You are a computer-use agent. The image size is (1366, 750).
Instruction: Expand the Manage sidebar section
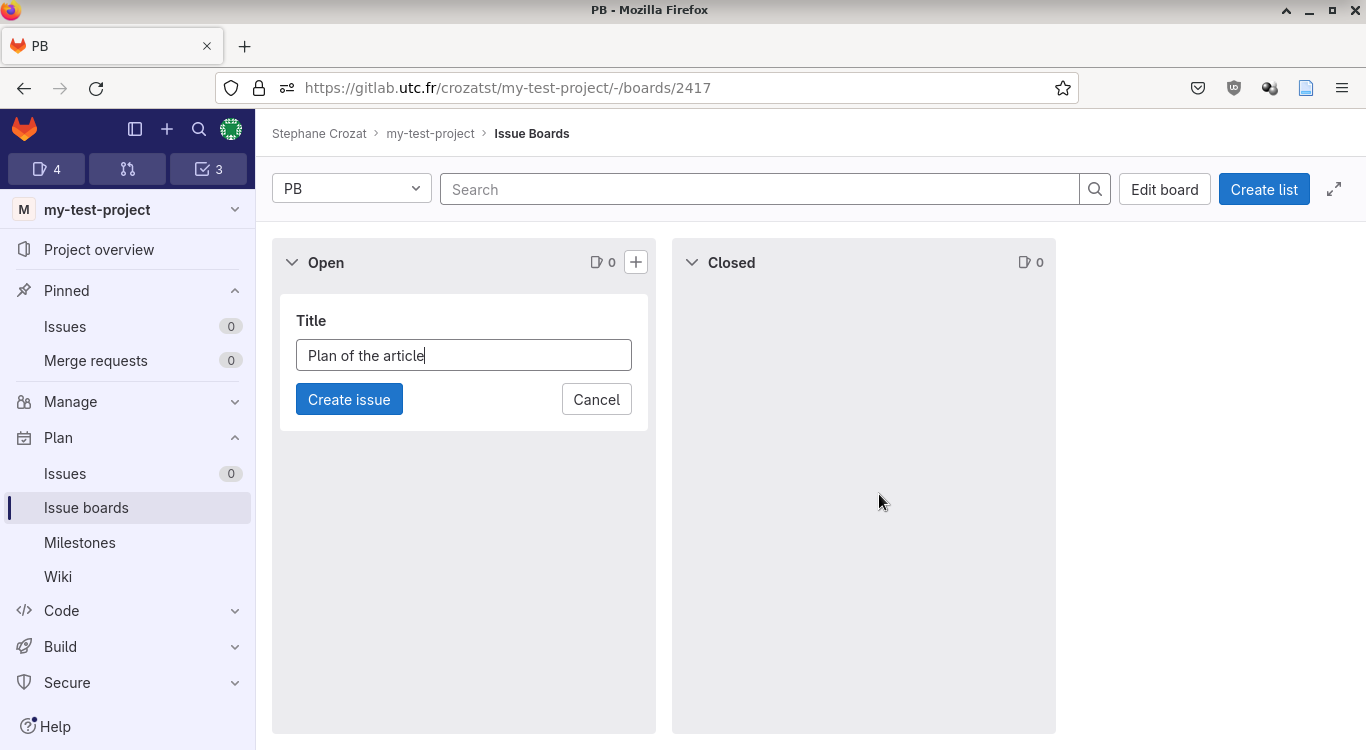pos(128,402)
